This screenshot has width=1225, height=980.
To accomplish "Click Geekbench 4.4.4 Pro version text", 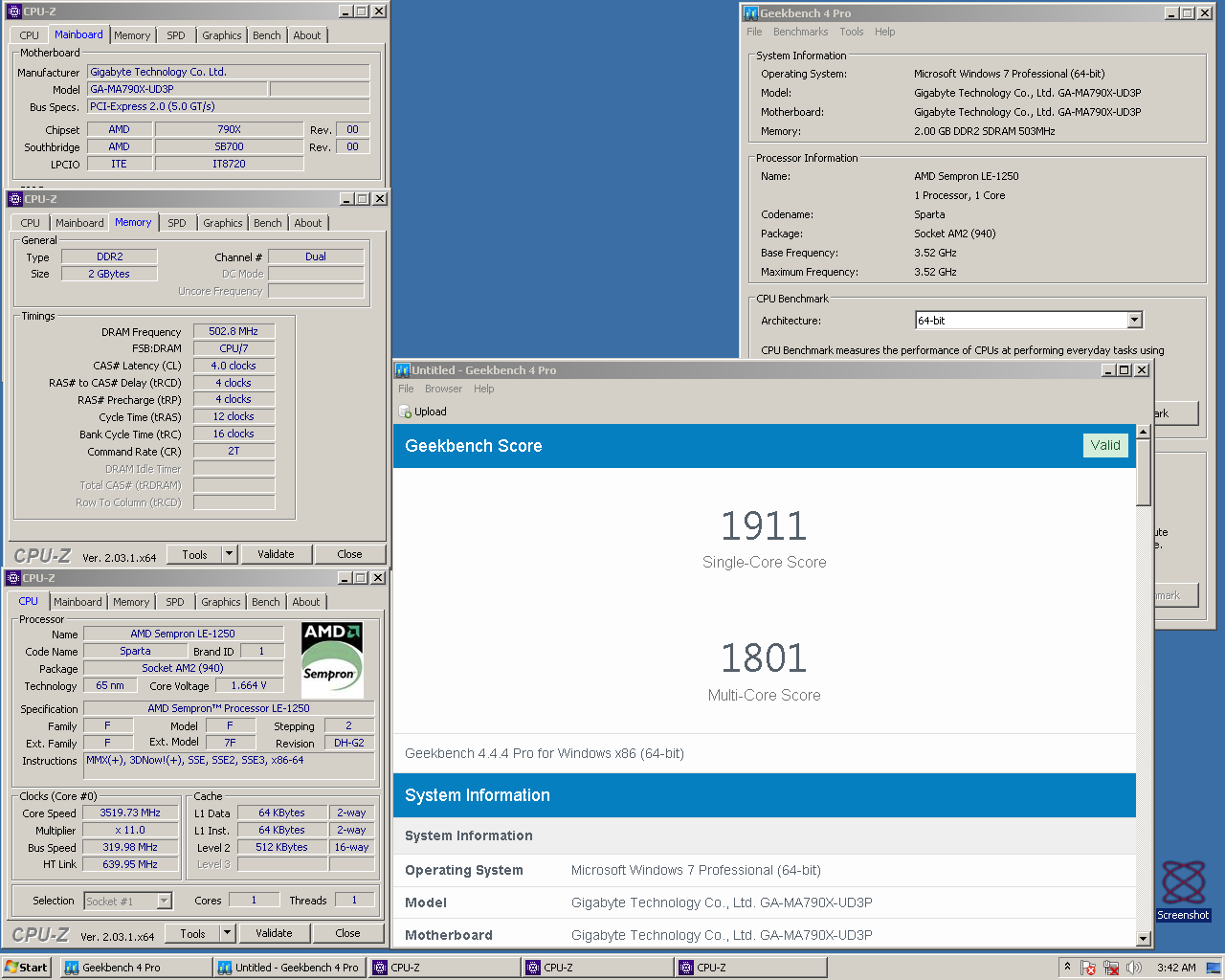I will pos(545,753).
